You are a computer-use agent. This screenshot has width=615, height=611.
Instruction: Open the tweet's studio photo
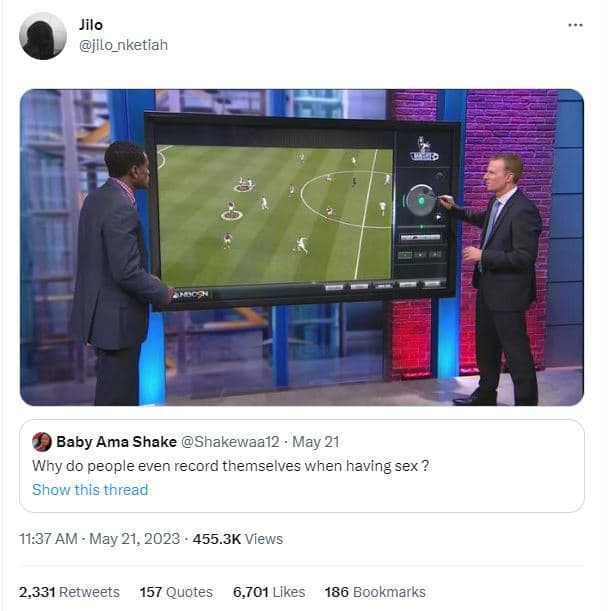(302, 247)
